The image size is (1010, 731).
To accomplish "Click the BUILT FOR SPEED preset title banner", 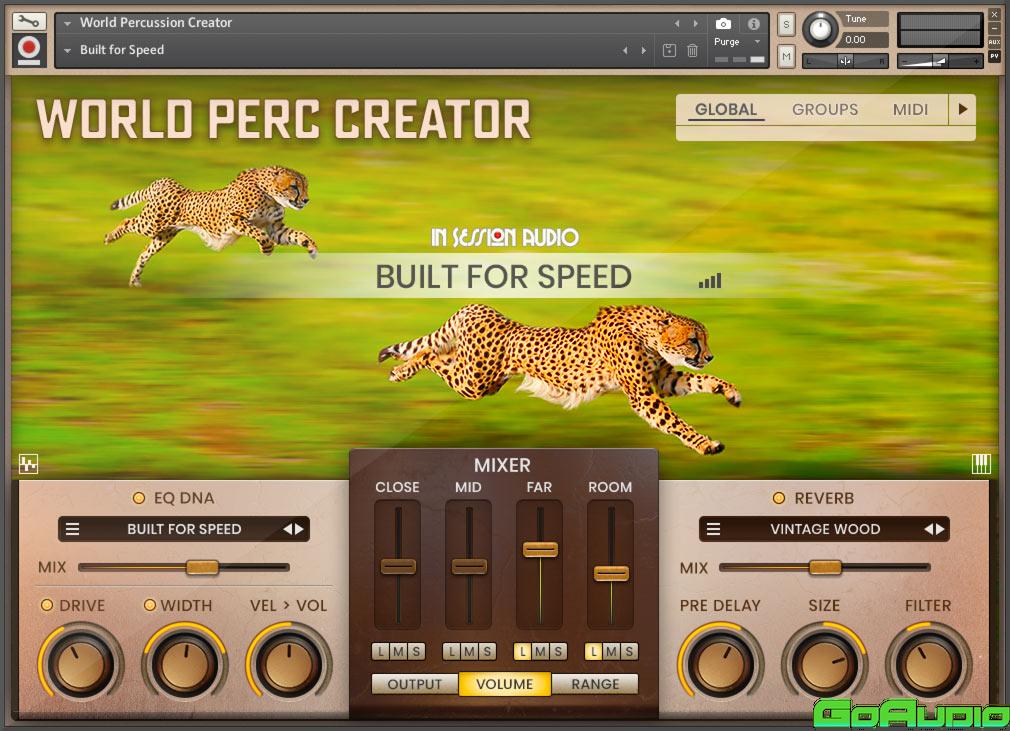I will coord(504,277).
